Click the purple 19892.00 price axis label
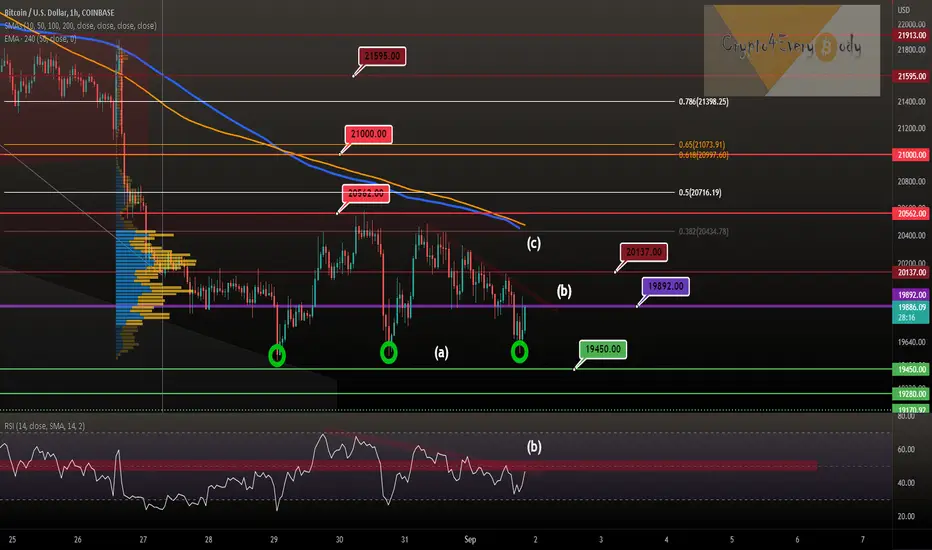Image resolution: width=932 pixels, height=550 pixels. coord(911,295)
